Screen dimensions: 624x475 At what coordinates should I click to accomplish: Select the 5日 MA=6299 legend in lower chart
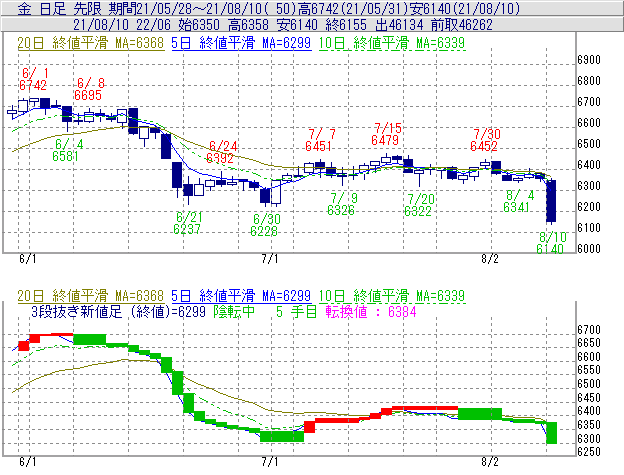click(x=241, y=296)
